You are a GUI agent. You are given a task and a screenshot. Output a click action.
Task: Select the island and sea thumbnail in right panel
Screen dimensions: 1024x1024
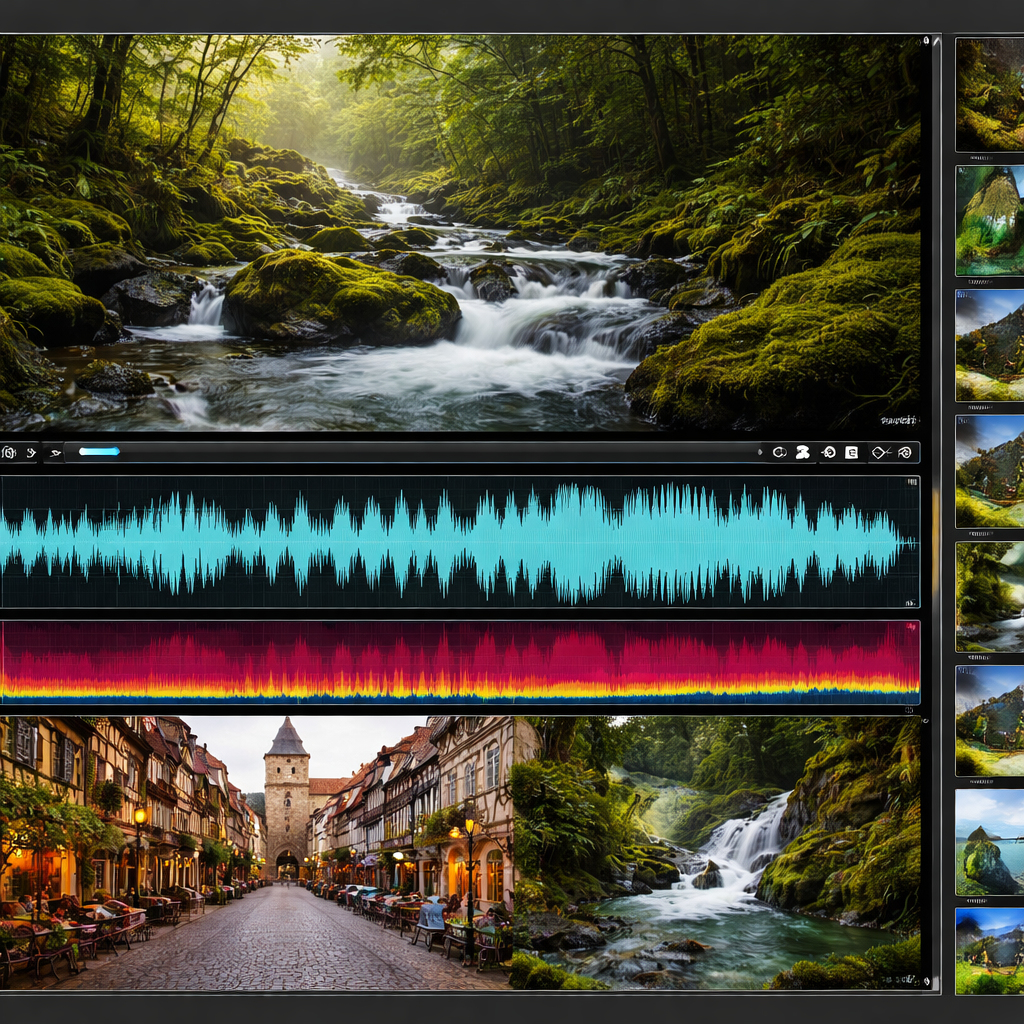click(989, 843)
